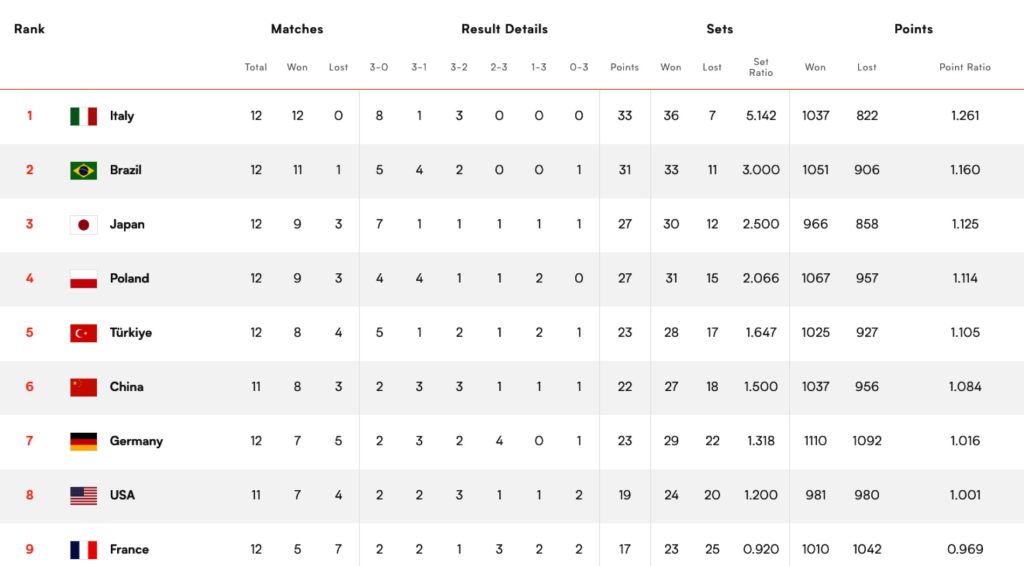This screenshot has height=566, width=1024.
Task: Click the USA flag icon
Action: [84, 495]
